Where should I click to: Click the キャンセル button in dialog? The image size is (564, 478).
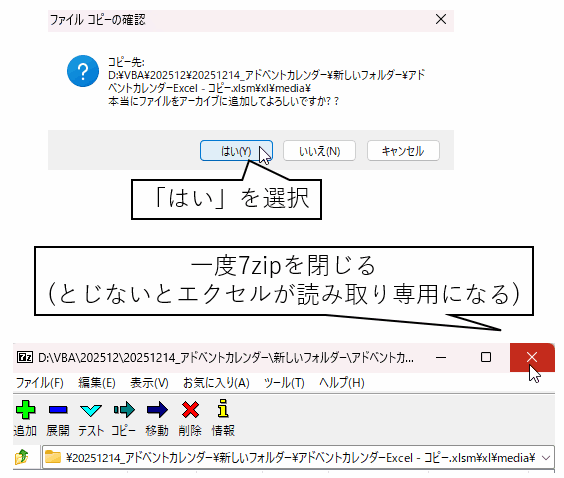[x=403, y=151]
